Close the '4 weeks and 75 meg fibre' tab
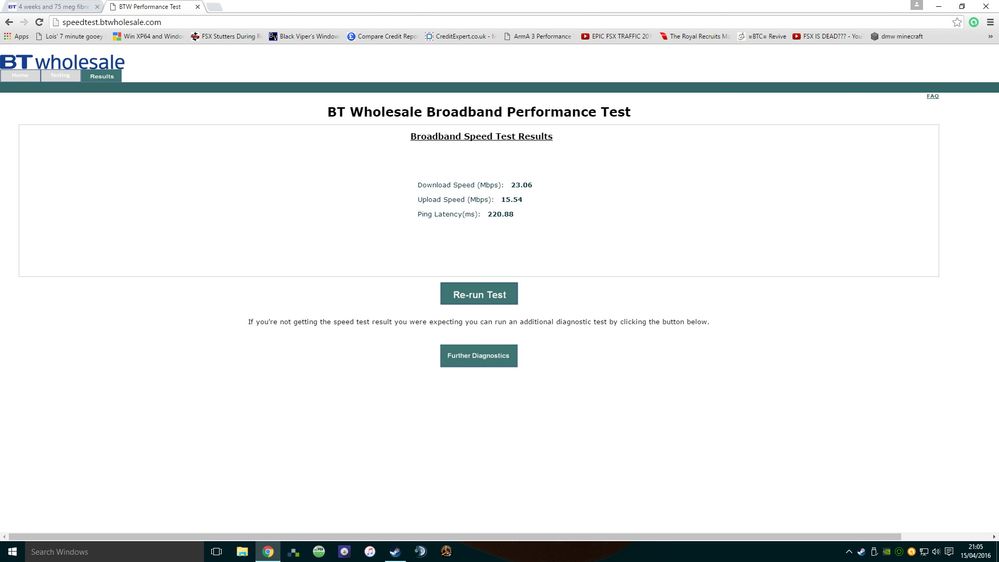The width and height of the screenshot is (999, 562). (x=97, y=6)
